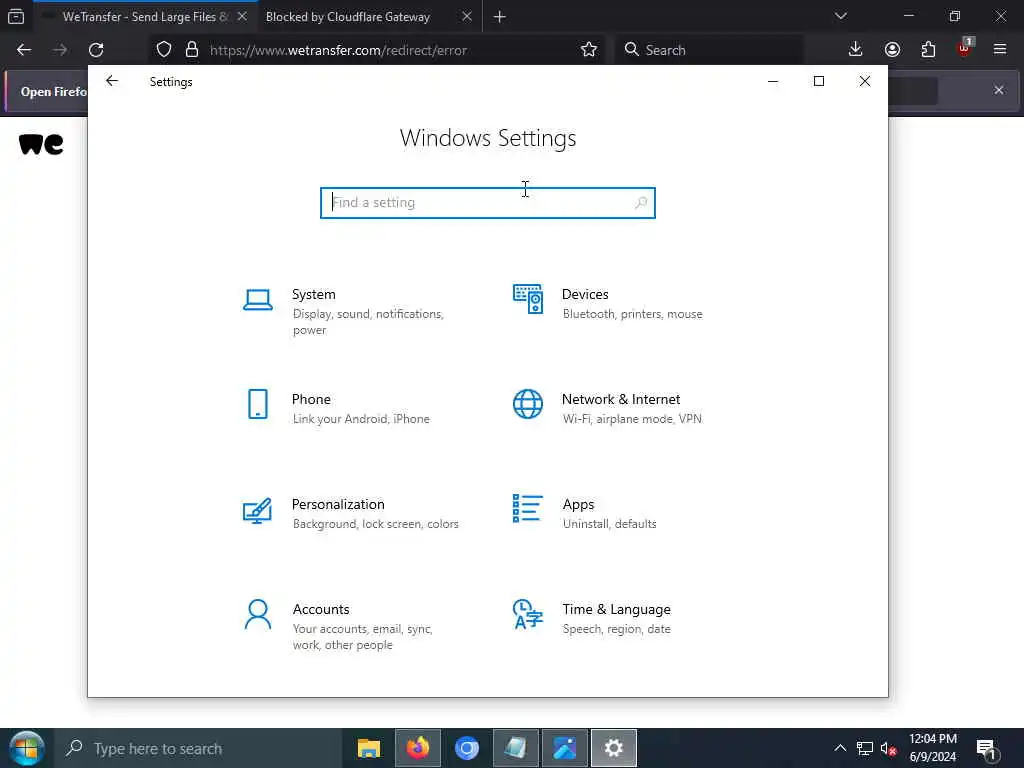Click the Firefox URL address bar
The width and height of the screenshot is (1024, 768).
(x=377, y=50)
